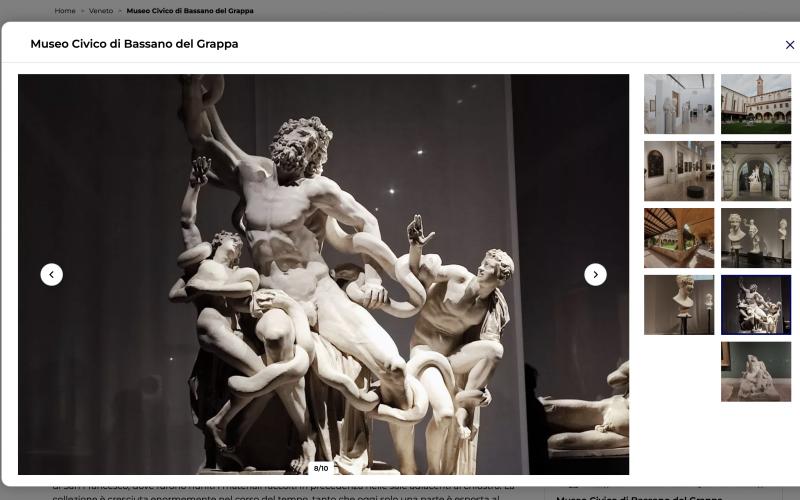Go to the next gallery photo

coord(595,274)
